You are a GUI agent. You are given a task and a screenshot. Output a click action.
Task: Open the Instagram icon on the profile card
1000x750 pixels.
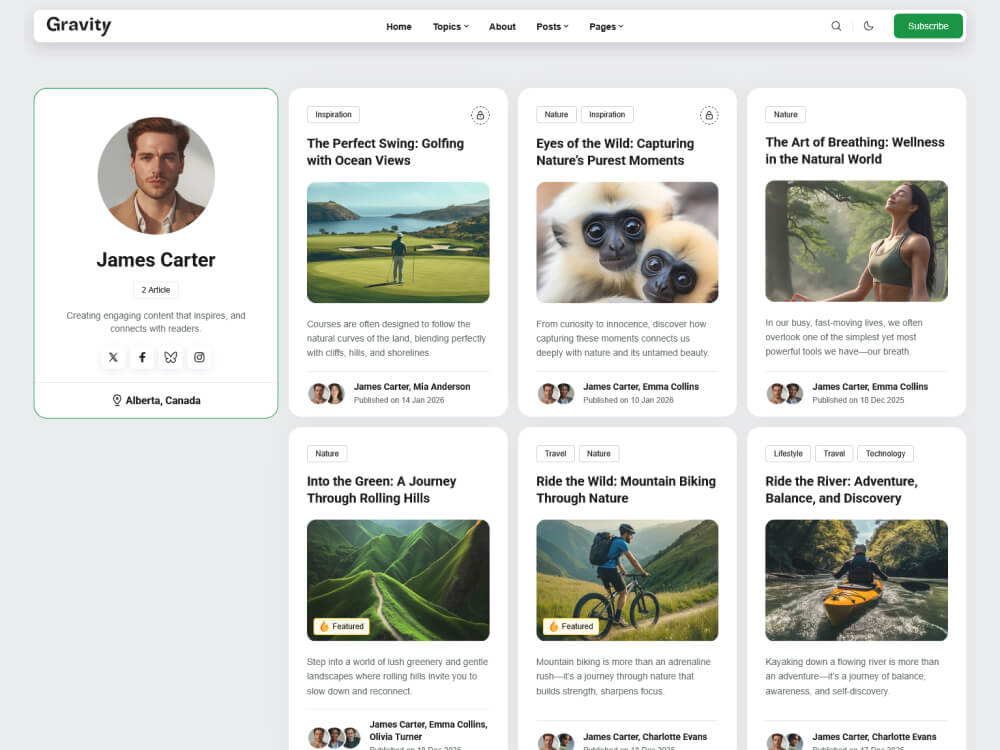coord(199,357)
